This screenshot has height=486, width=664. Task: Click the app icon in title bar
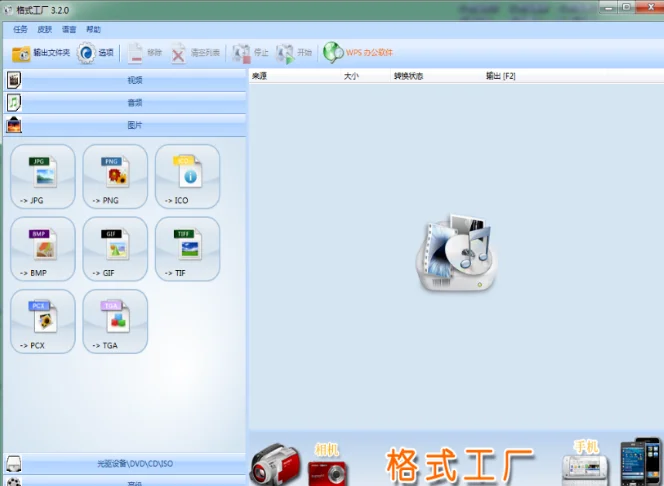click(8, 10)
